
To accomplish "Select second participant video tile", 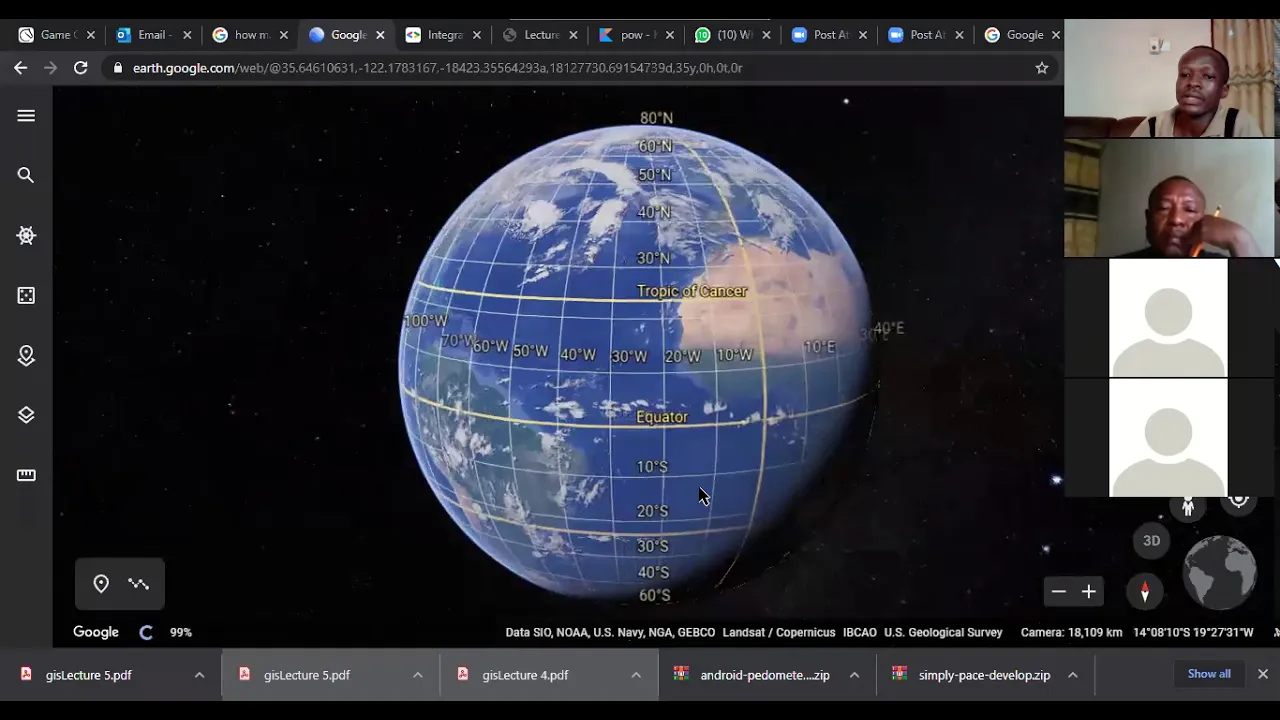I will pos(1171,198).
